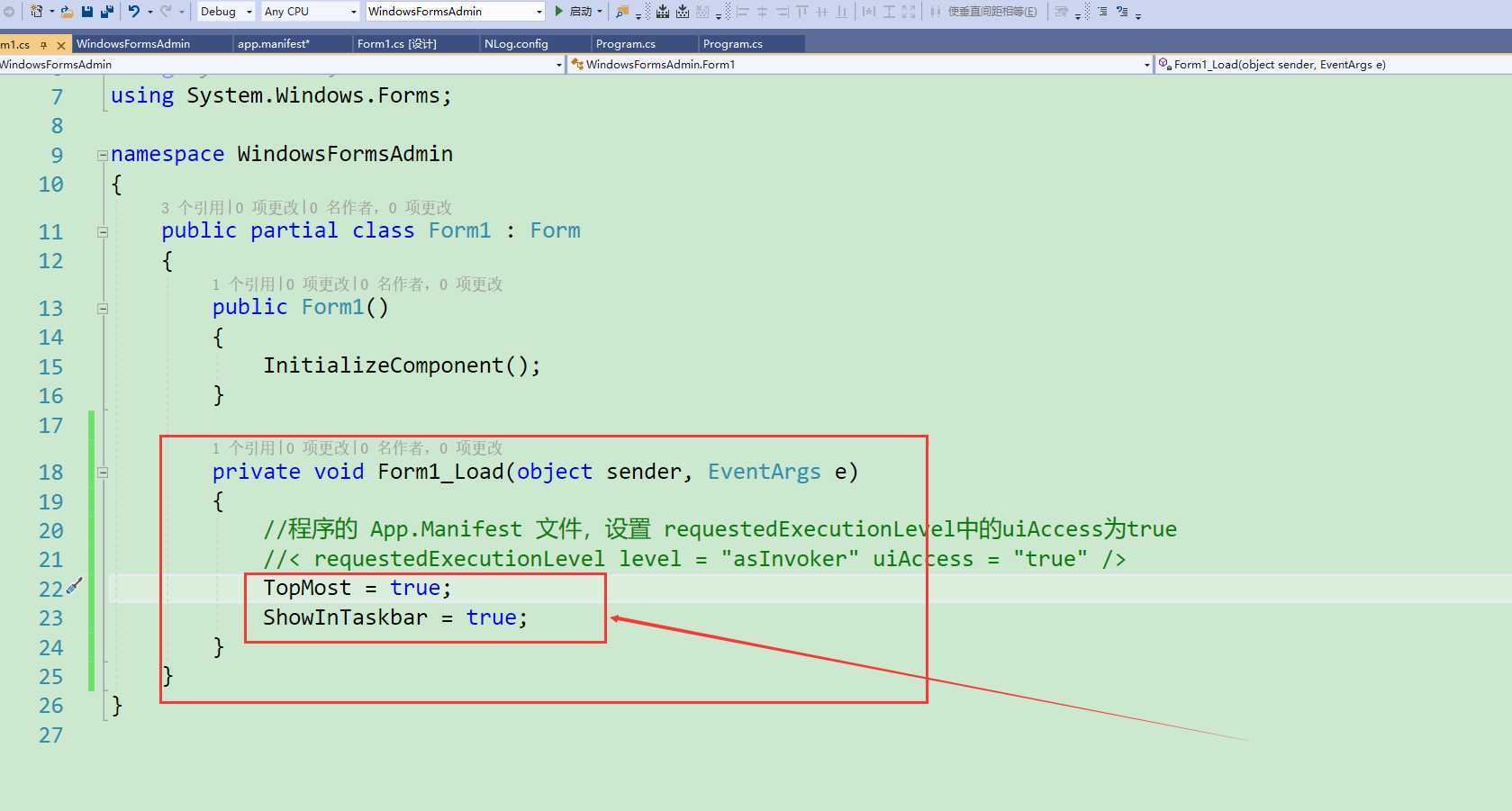The height and width of the screenshot is (811, 1512).
Task: Click the Align Rights layout icon
Action: coord(783,12)
